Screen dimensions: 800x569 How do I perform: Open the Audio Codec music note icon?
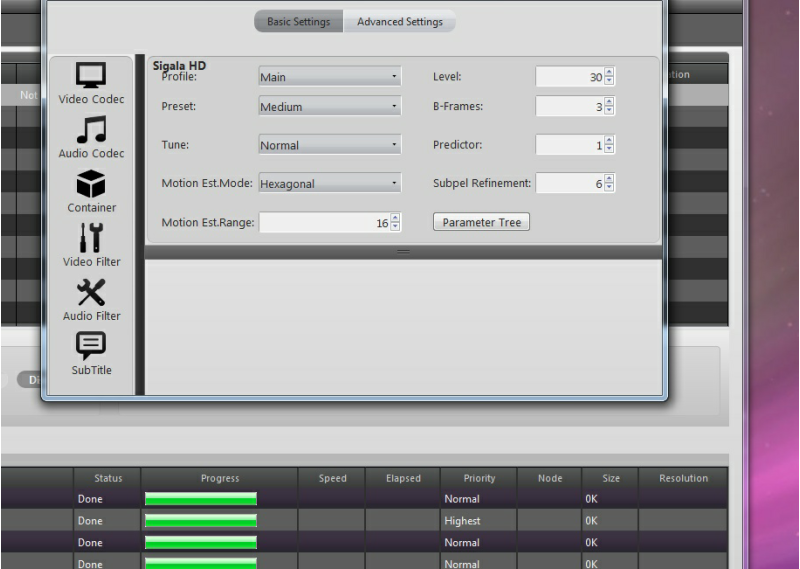[x=92, y=132]
